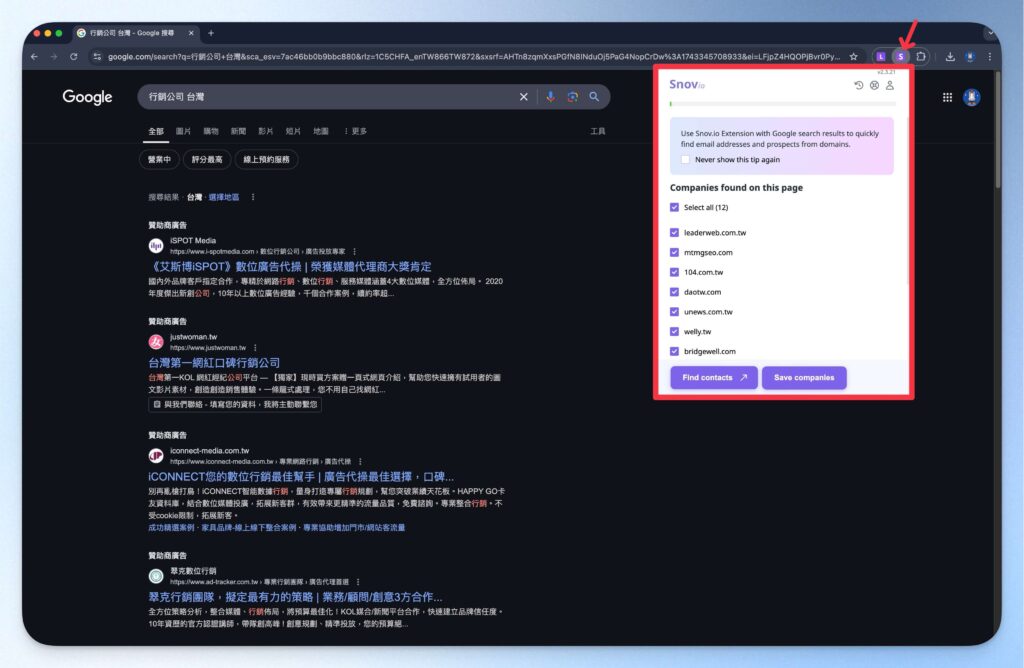The height and width of the screenshot is (668, 1024).
Task: Uncheck bridgewell.com company
Action: tap(675, 351)
